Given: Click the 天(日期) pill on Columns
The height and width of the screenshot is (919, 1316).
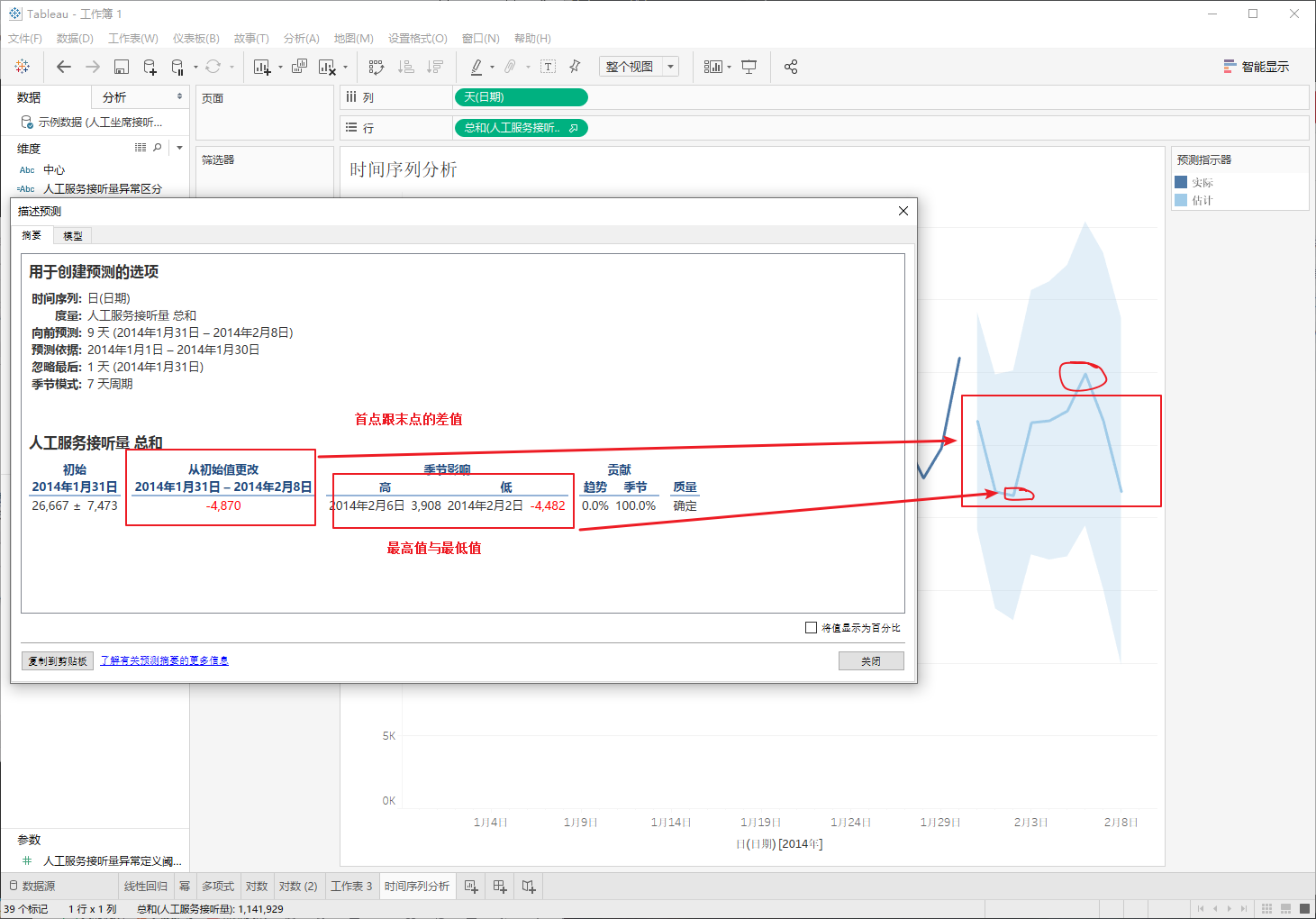Looking at the screenshot, I should pyautogui.click(x=522, y=97).
